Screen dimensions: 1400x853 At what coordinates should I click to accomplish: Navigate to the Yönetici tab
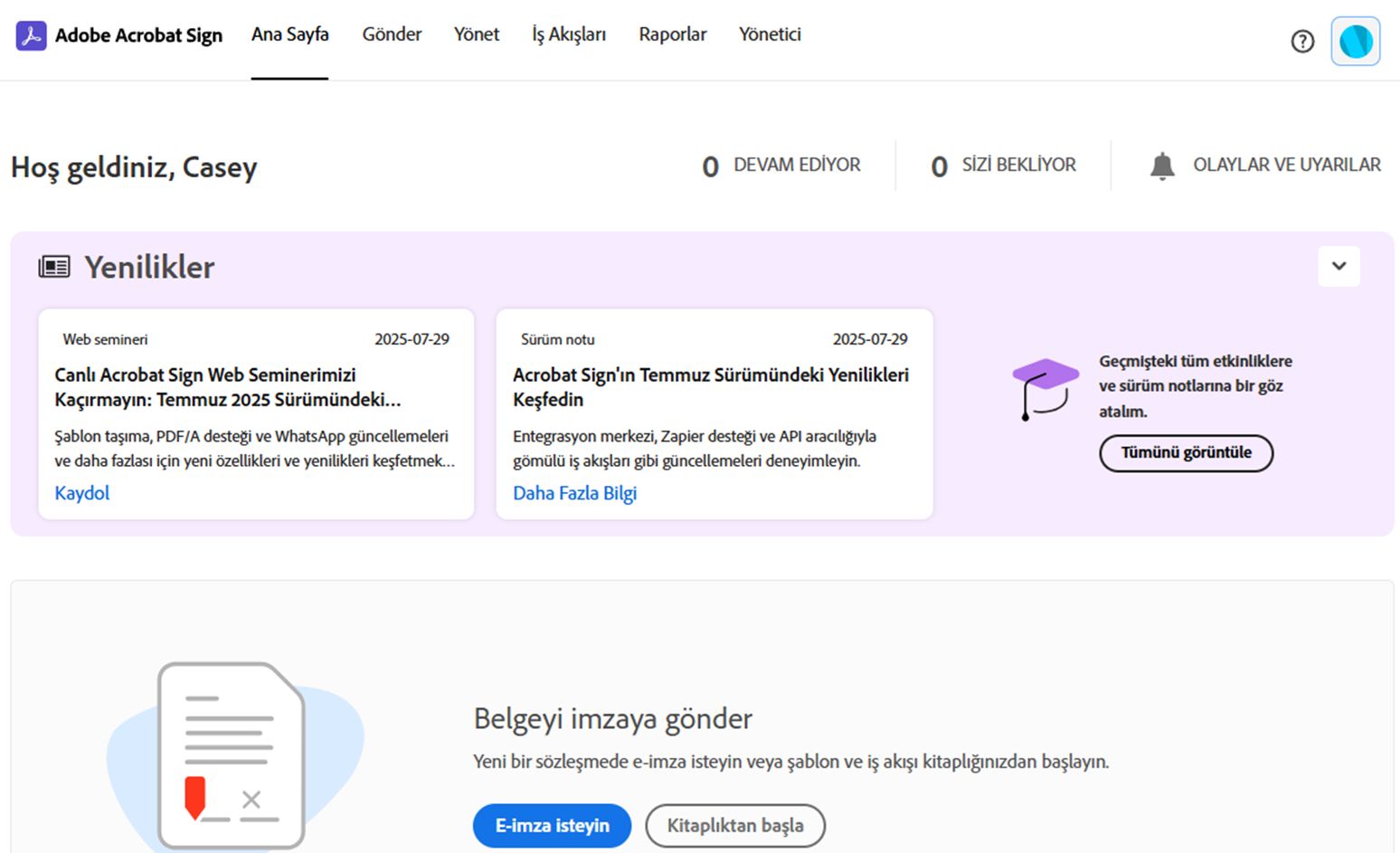770,34
